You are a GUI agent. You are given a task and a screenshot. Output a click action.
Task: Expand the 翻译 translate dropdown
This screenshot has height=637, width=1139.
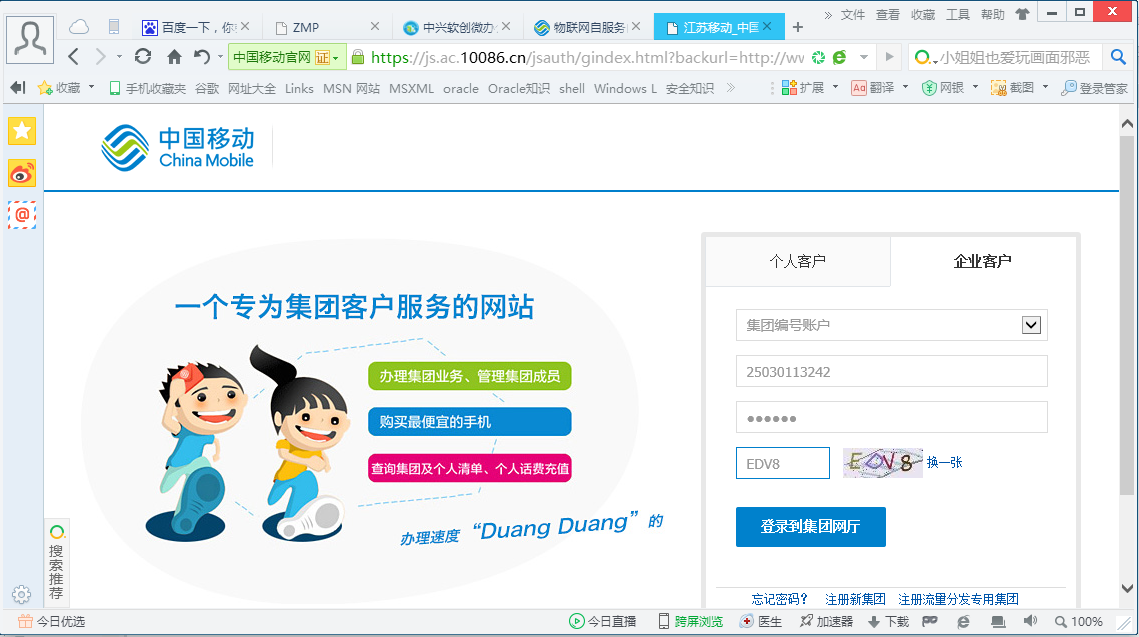pos(905,87)
